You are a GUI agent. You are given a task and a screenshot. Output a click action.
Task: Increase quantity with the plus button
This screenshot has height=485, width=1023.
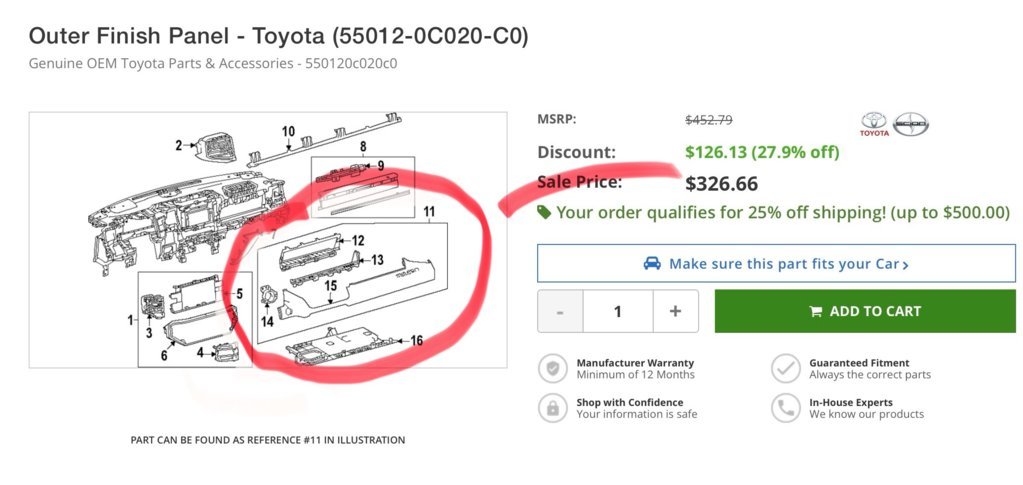pyautogui.click(x=675, y=311)
